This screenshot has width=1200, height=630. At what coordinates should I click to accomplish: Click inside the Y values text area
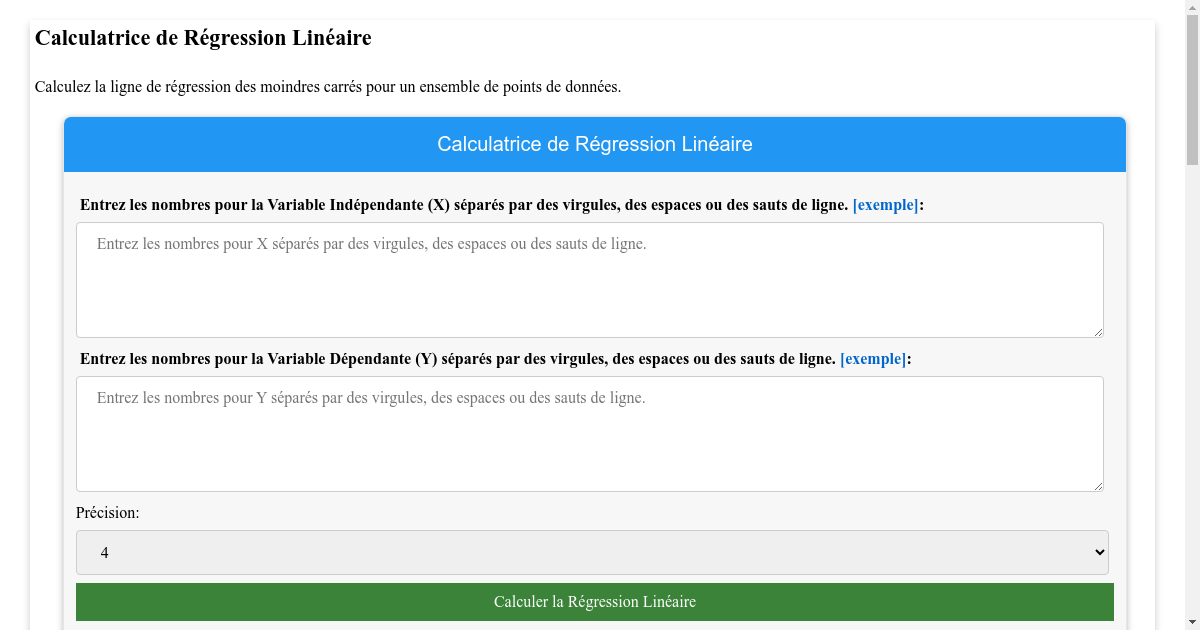point(590,433)
